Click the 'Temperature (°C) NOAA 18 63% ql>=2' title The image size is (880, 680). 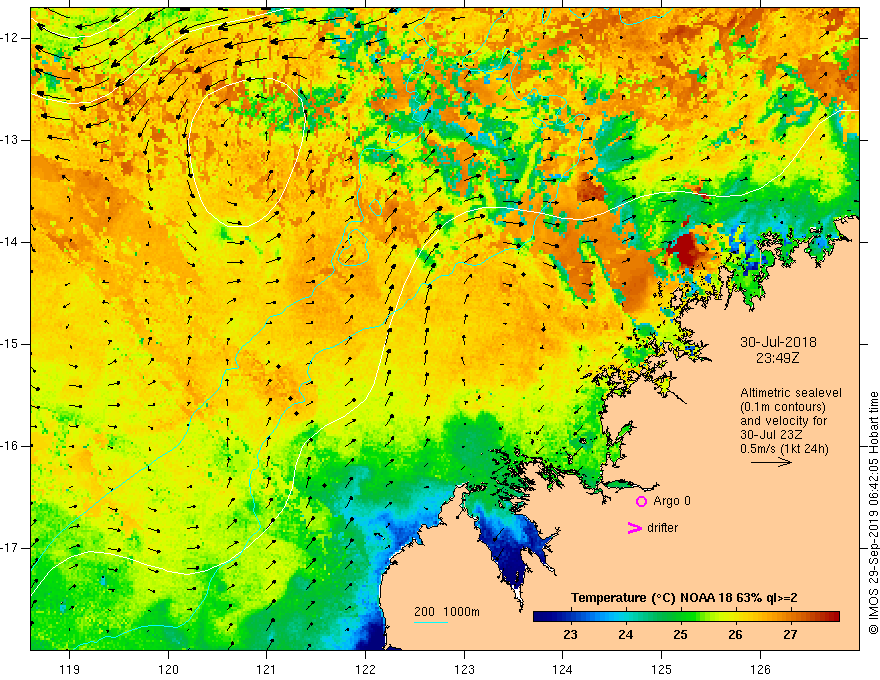(684, 598)
